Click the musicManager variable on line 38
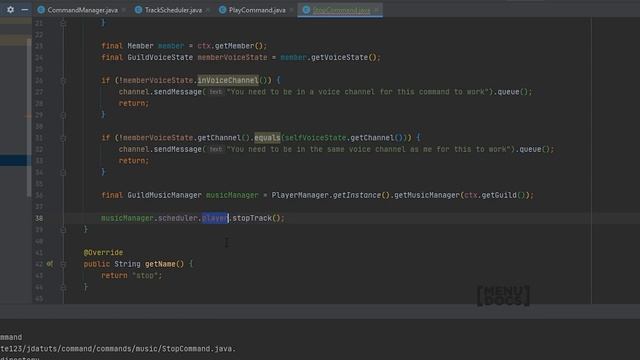This screenshot has height=360, width=640. click(x=127, y=218)
